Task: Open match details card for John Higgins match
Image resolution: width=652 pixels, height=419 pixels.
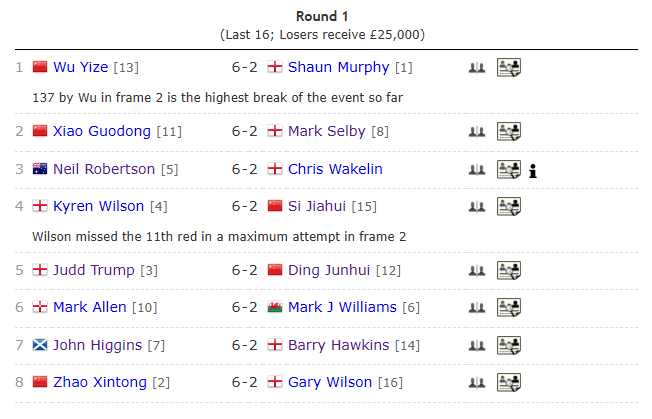Action: 509,346
